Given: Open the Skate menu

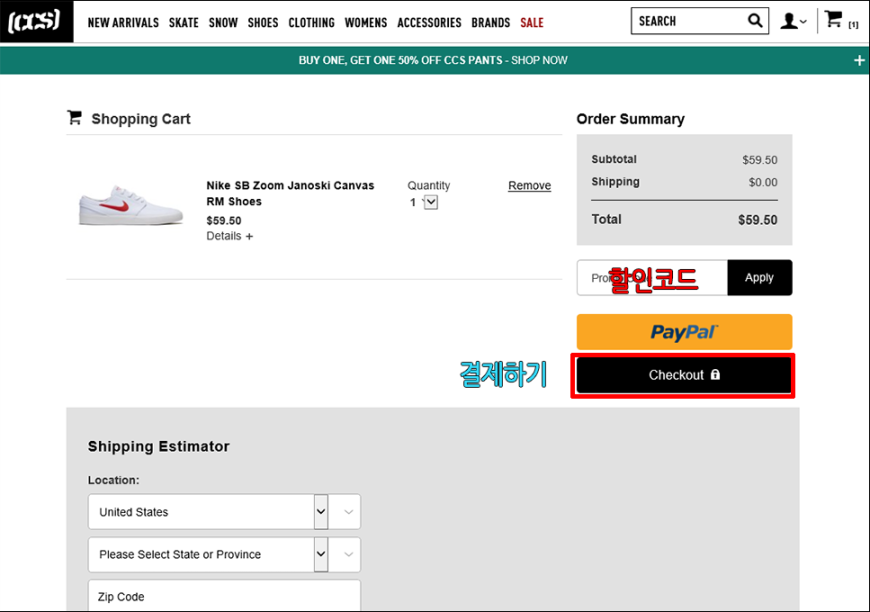Looking at the screenshot, I should tap(184, 23).
